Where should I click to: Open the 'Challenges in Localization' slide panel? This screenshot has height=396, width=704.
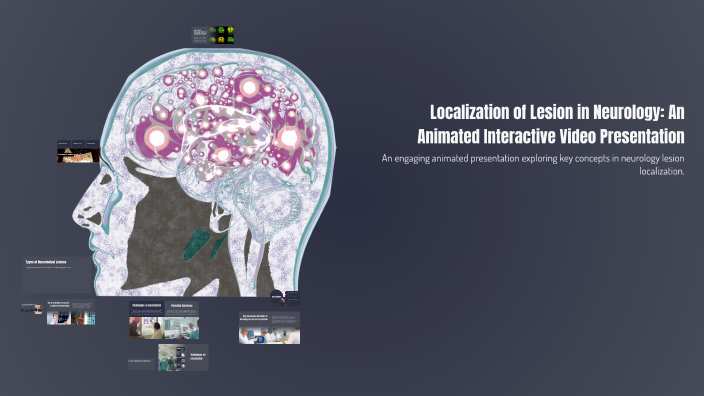[x=146, y=320]
